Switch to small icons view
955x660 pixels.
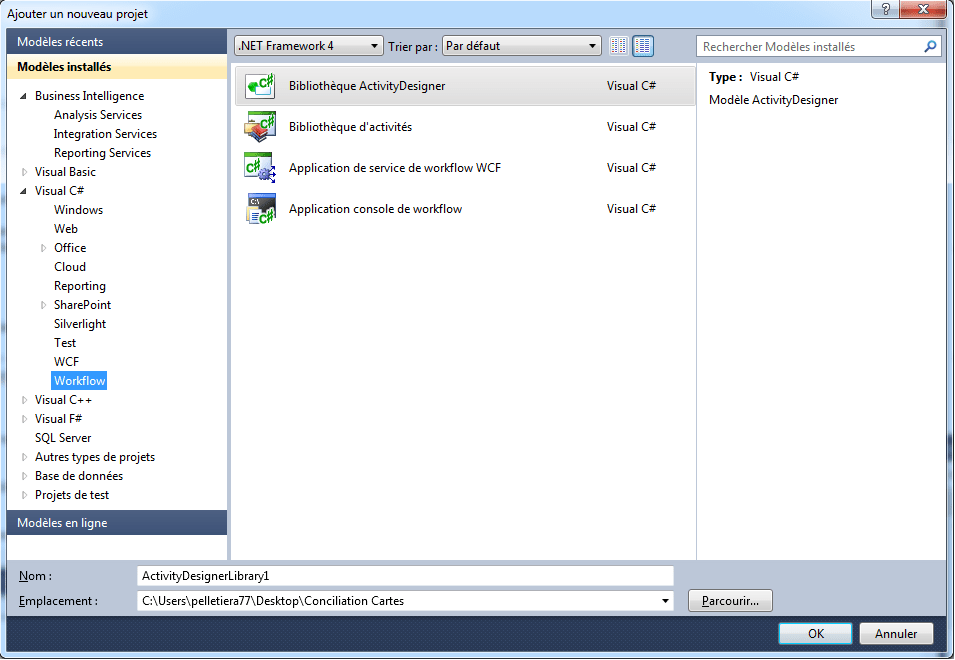click(x=617, y=45)
